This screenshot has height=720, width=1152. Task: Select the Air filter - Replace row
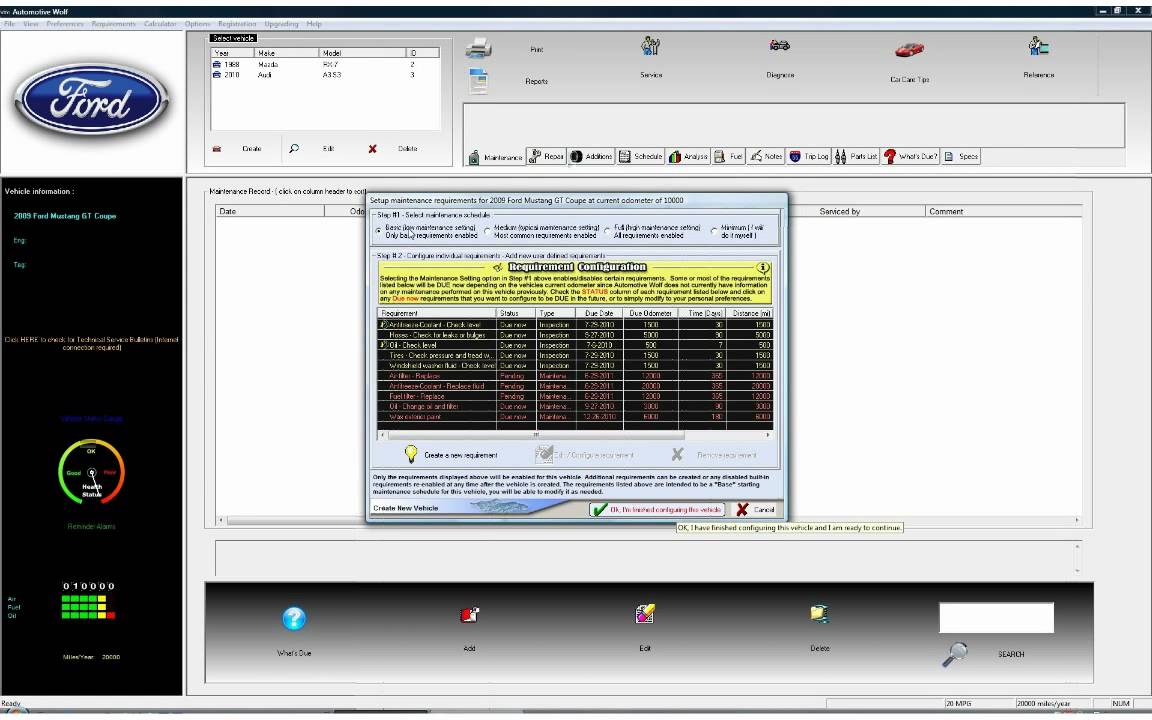click(x=575, y=375)
